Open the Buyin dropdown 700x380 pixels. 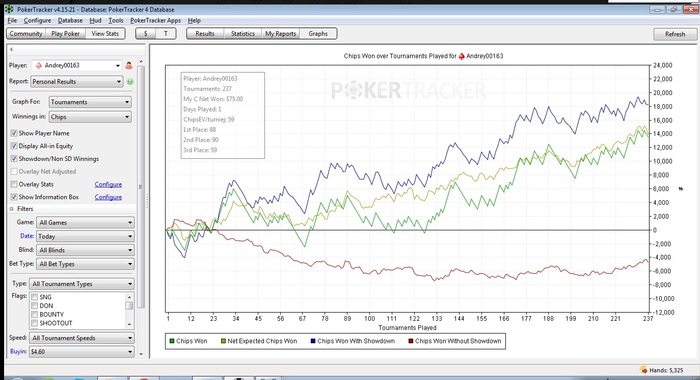(82, 352)
